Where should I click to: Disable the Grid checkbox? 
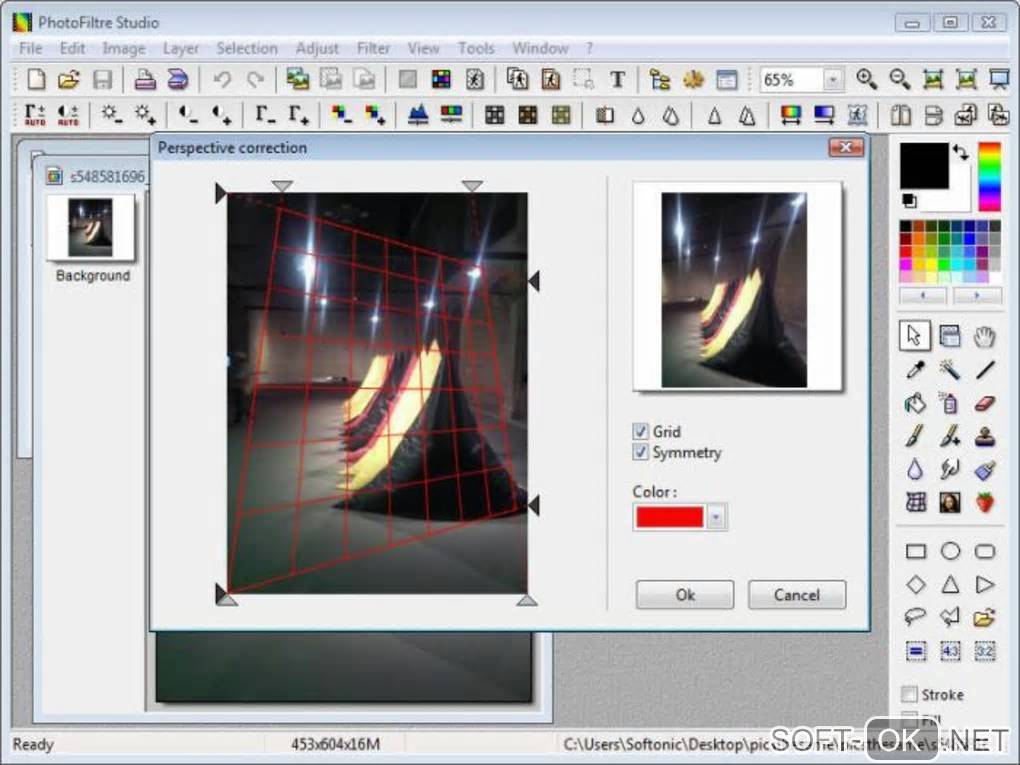click(x=641, y=431)
